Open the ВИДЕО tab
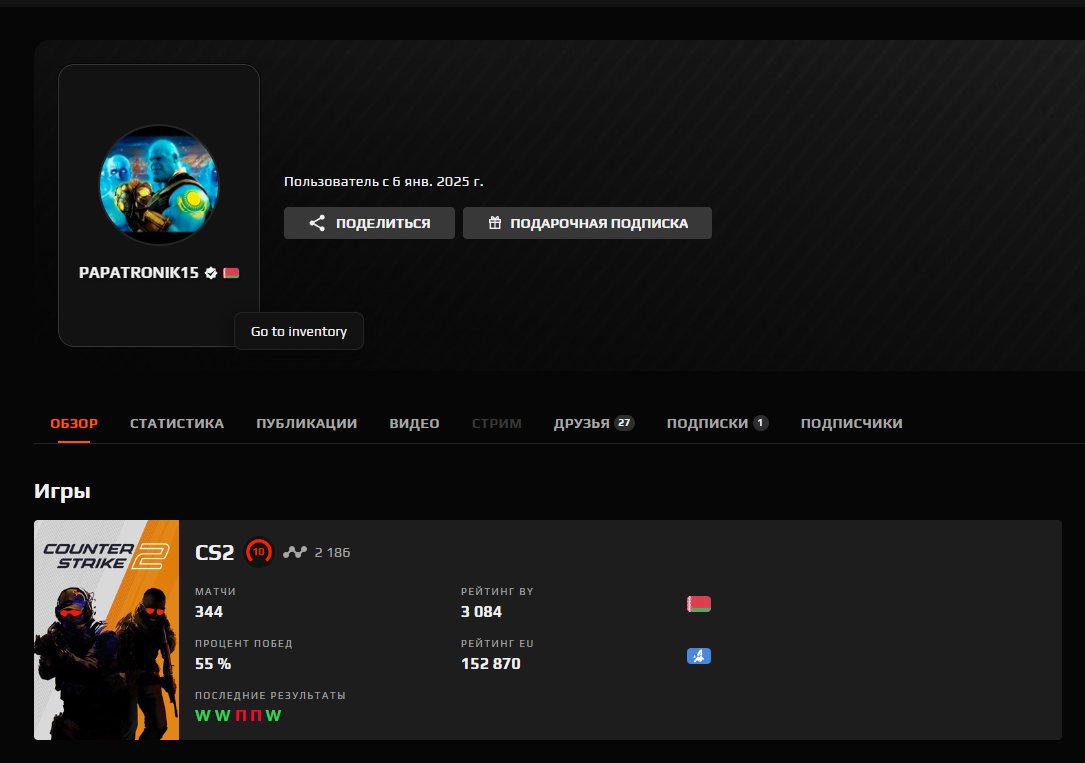Viewport: 1085px width, 763px height. click(414, 423)
